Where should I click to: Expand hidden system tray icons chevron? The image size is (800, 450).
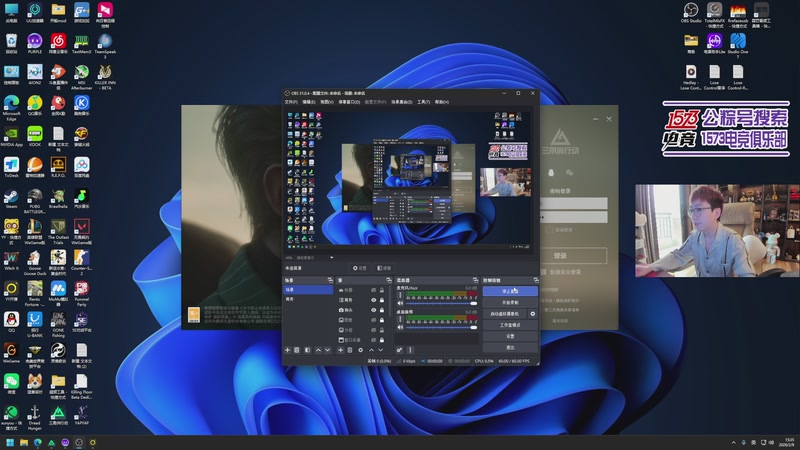734,442
